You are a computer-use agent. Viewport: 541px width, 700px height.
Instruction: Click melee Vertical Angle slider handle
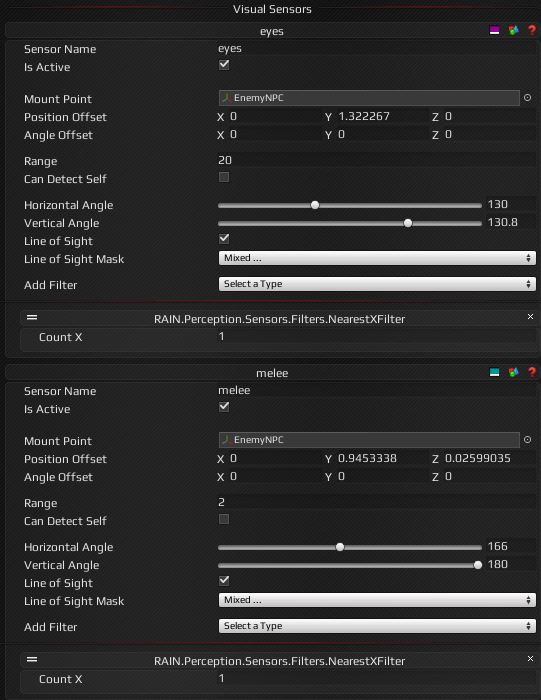pos(478,565)
